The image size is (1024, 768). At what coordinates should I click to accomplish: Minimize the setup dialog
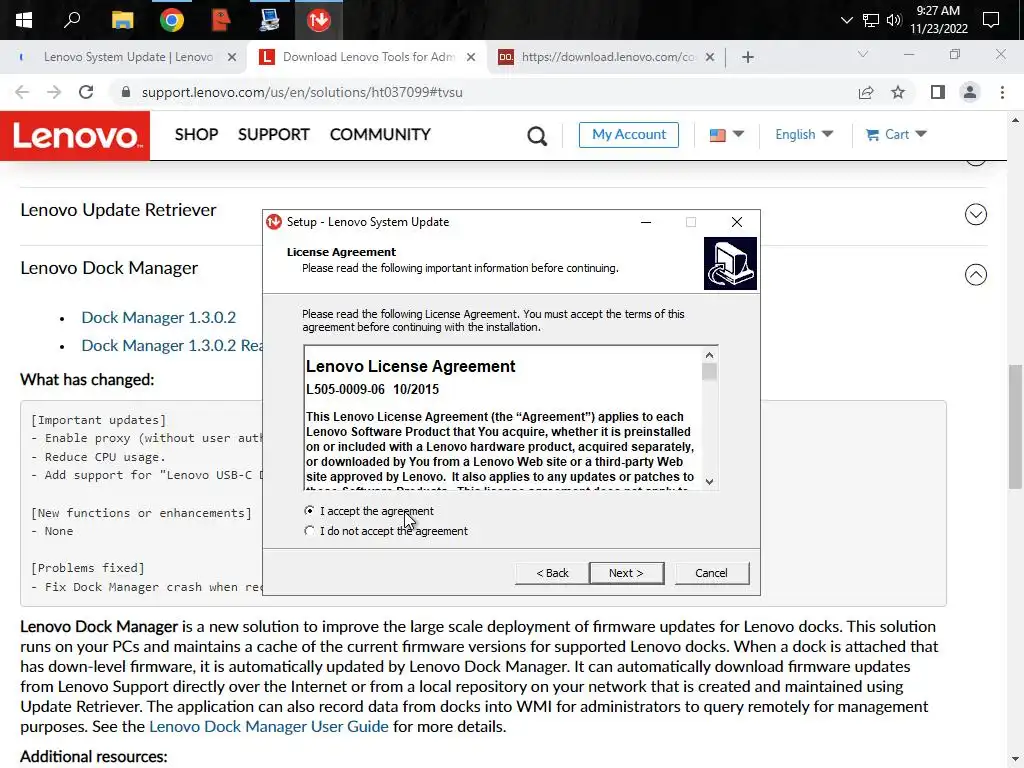tap(646, 222)
